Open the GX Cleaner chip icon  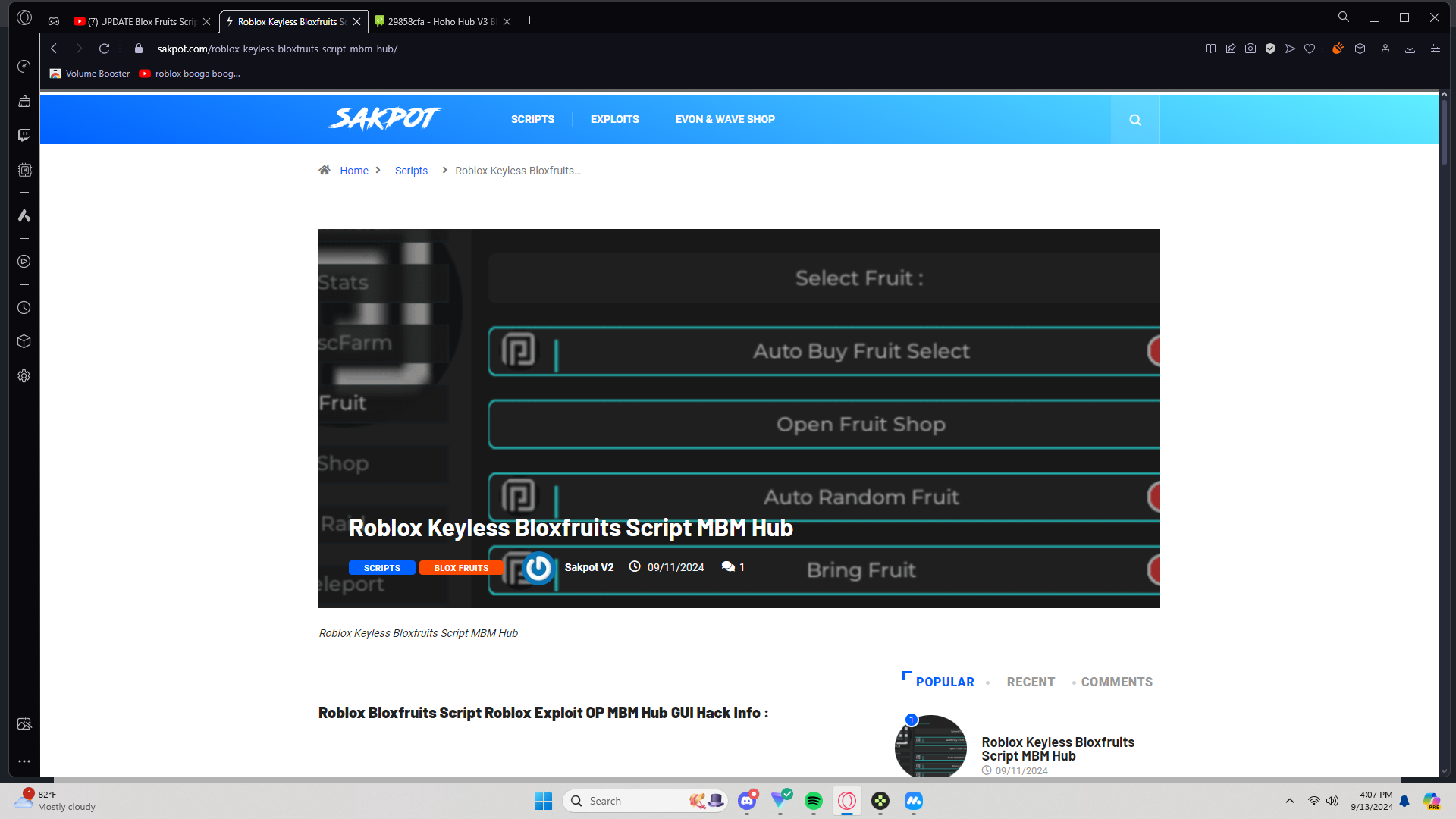click(24, 170)
